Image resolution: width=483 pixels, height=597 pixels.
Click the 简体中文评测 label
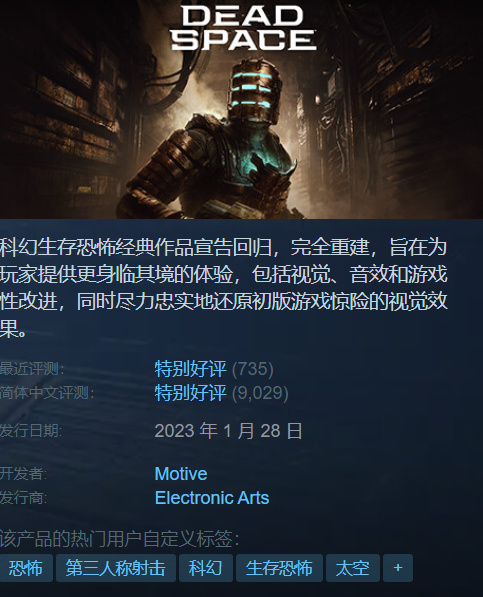click(47, 393)
